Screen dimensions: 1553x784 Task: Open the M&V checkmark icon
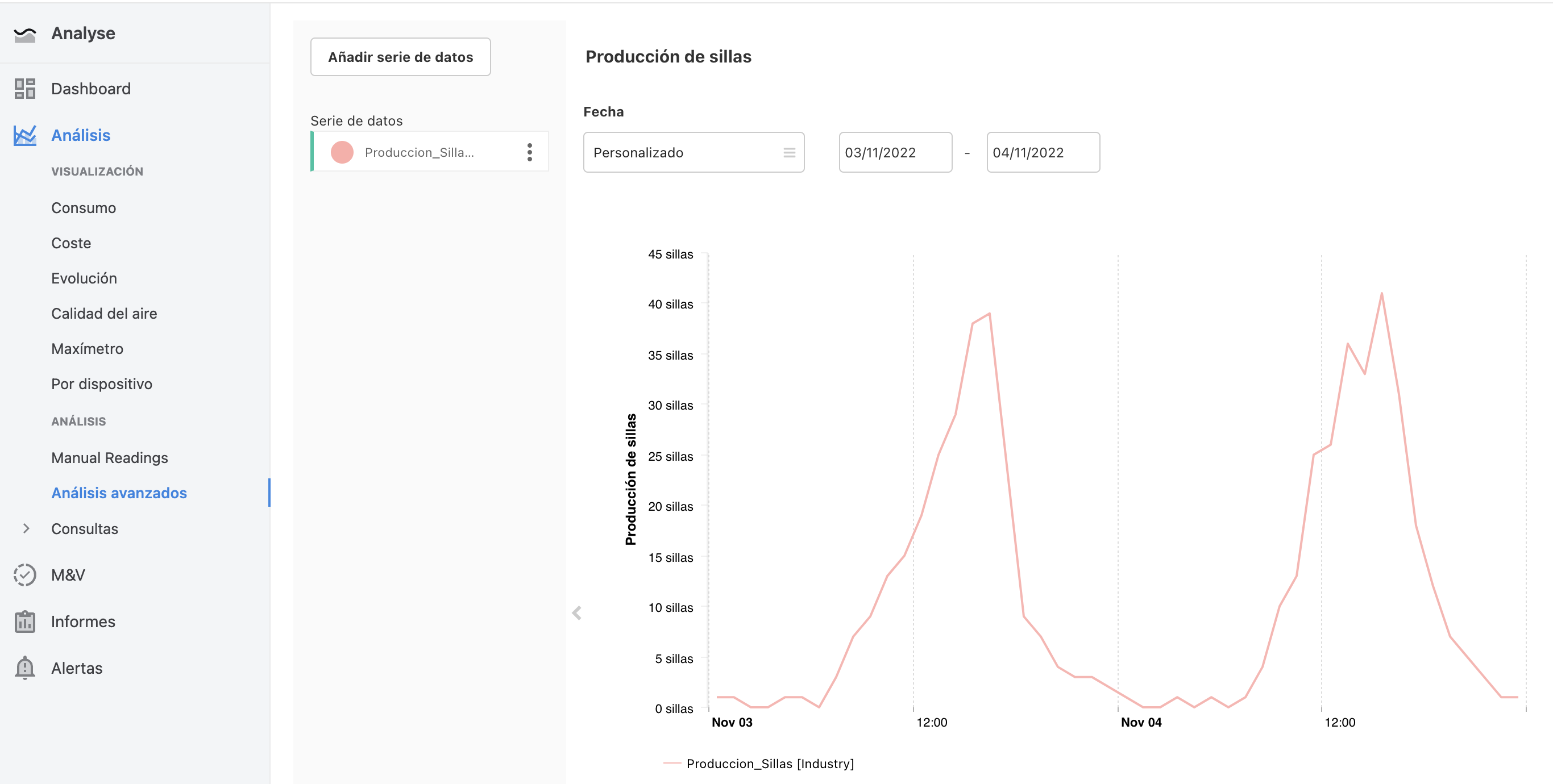[24, 575]
